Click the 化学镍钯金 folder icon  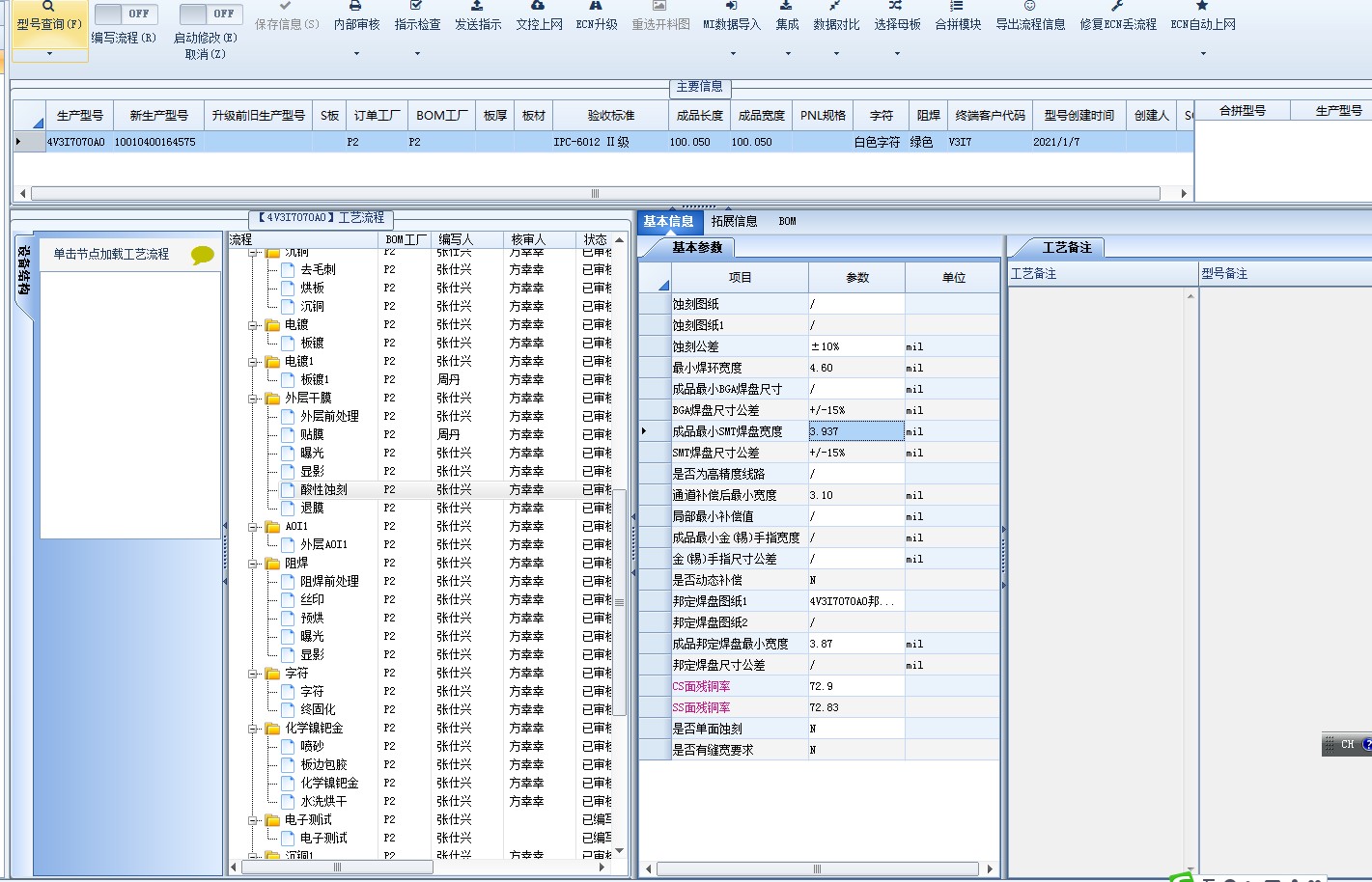coord(273,729)
